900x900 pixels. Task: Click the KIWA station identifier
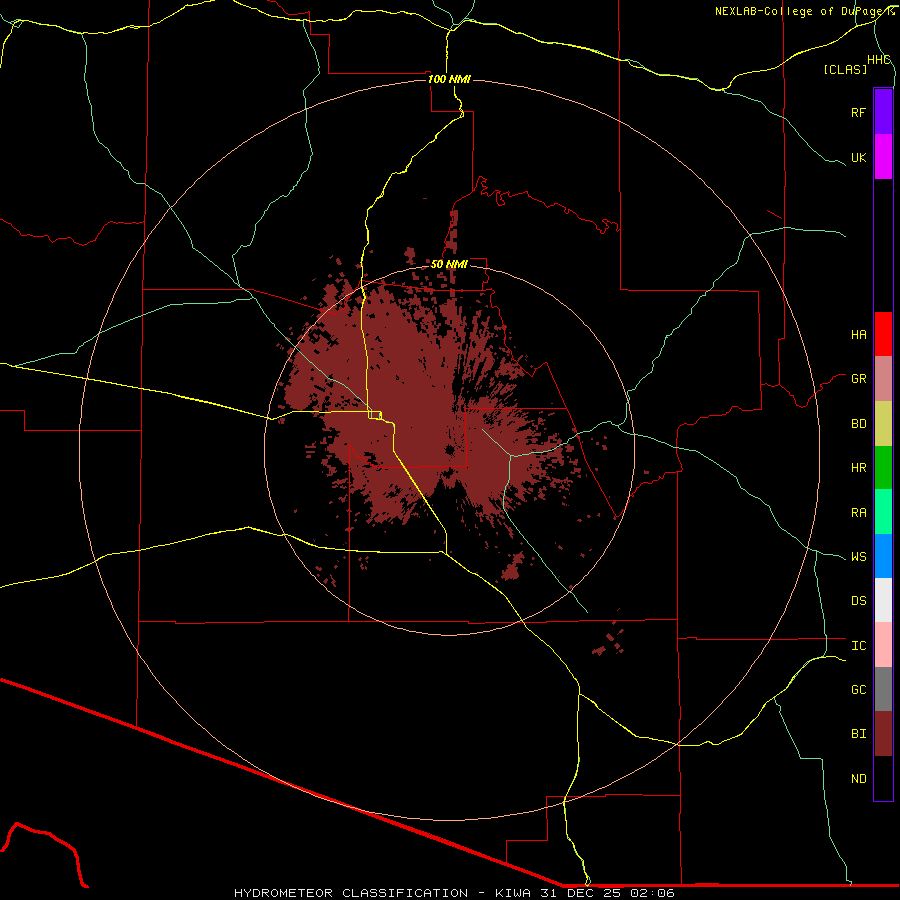(x=513, y=893)
